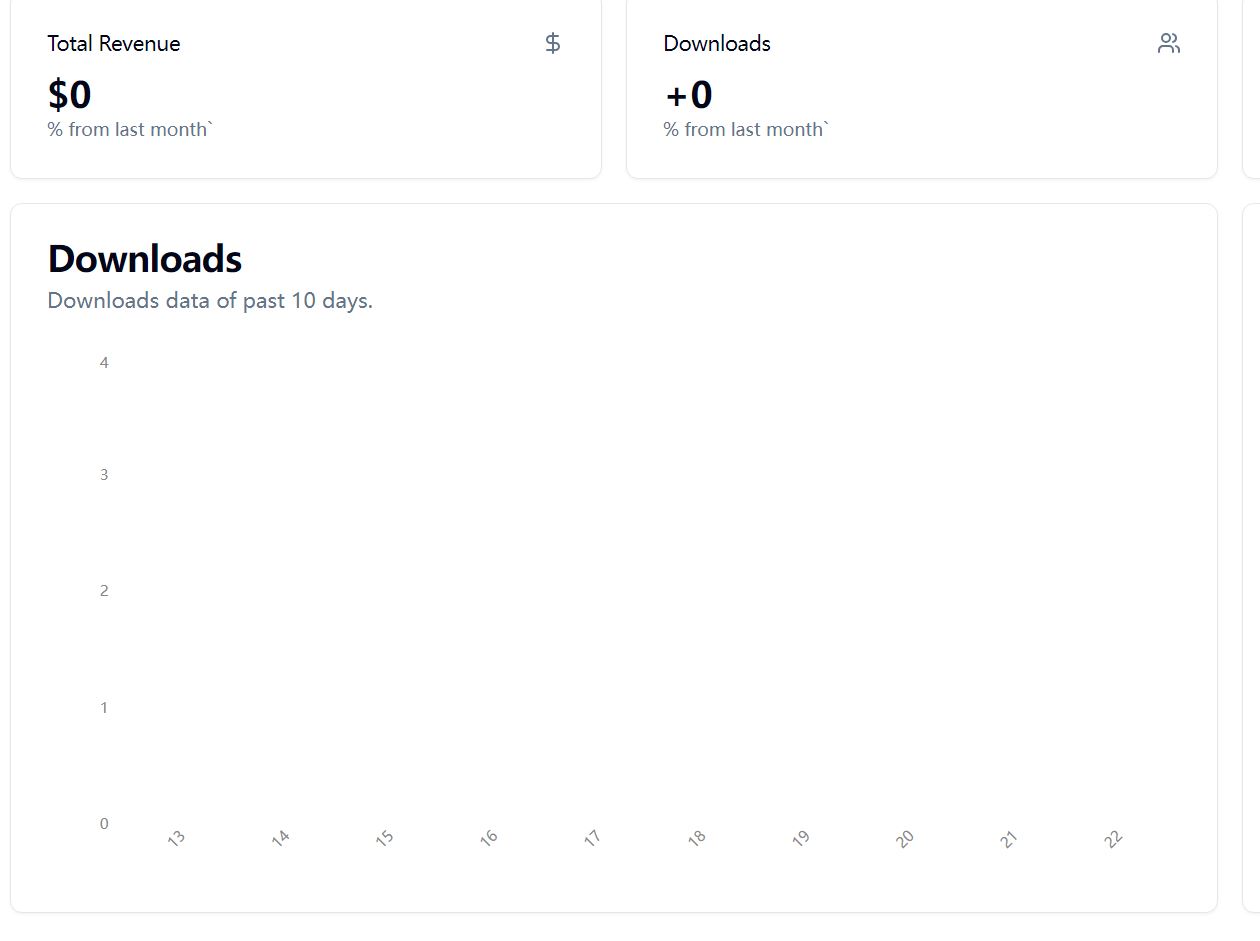1260x941 pixels.
Task: Click day 20 on the x-axis
Action: point(905,838)
